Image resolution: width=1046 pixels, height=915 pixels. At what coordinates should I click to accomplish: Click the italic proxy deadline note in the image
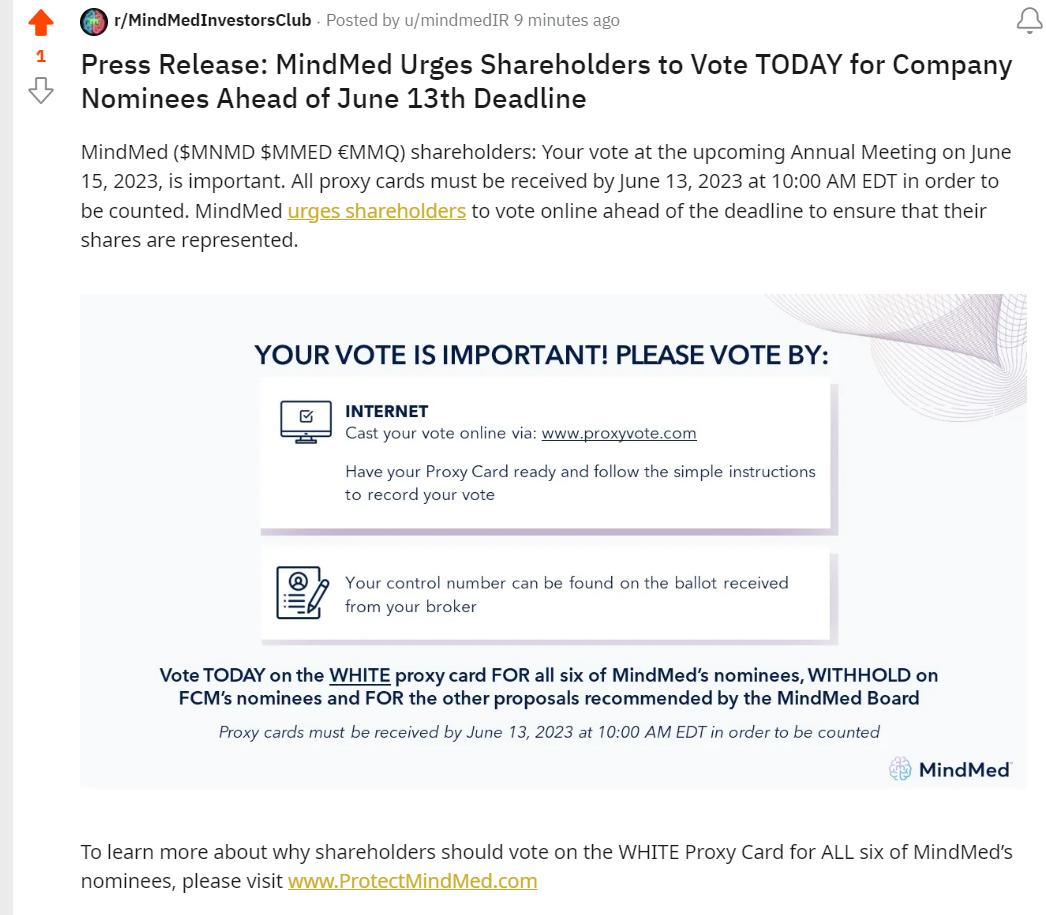pyautogui.click(x=549, y=732)
